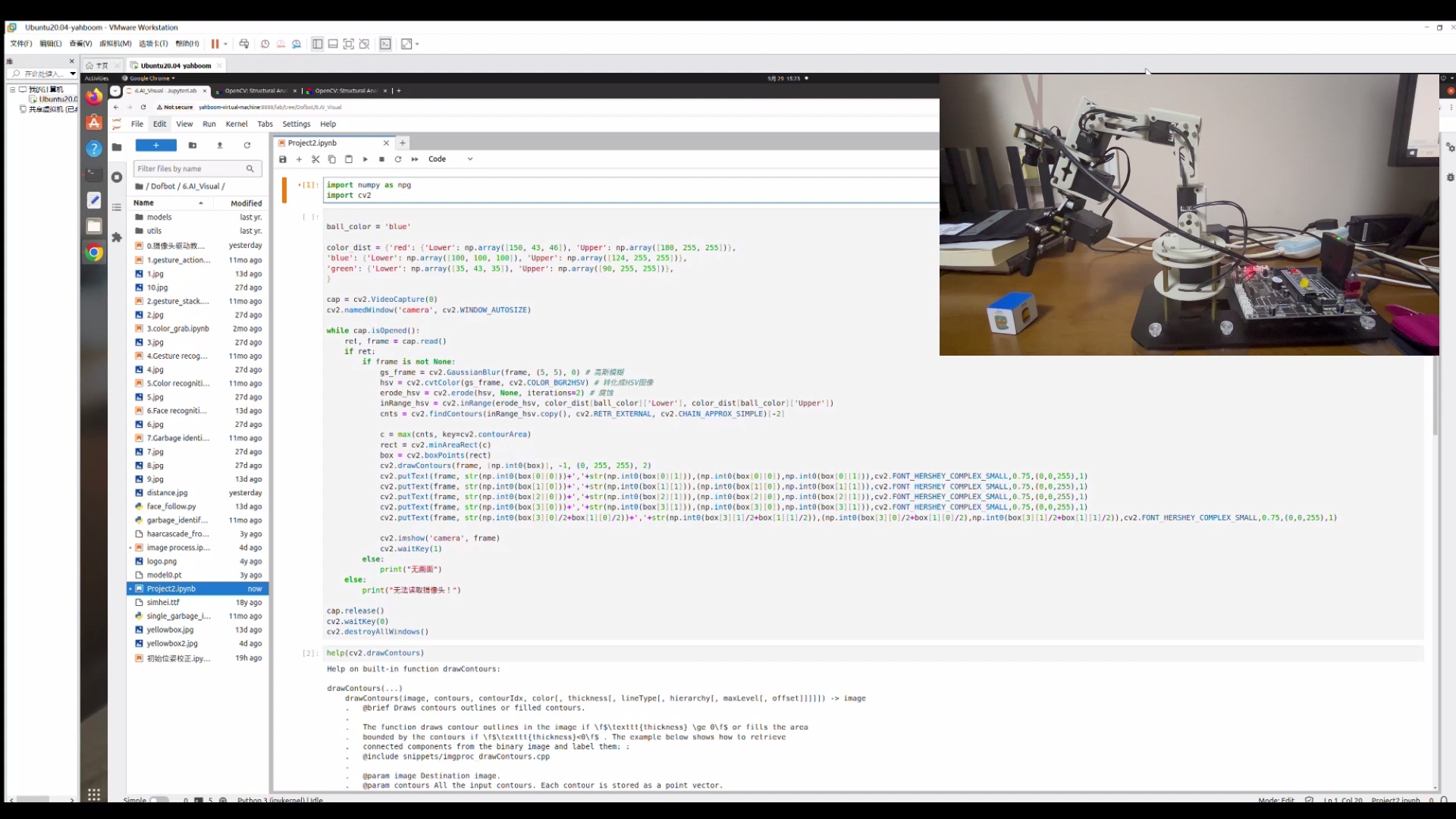The width and height of the screenshot is (1456, 819).
Task: Click the blue new launcher button
Action: pos(156,146)
